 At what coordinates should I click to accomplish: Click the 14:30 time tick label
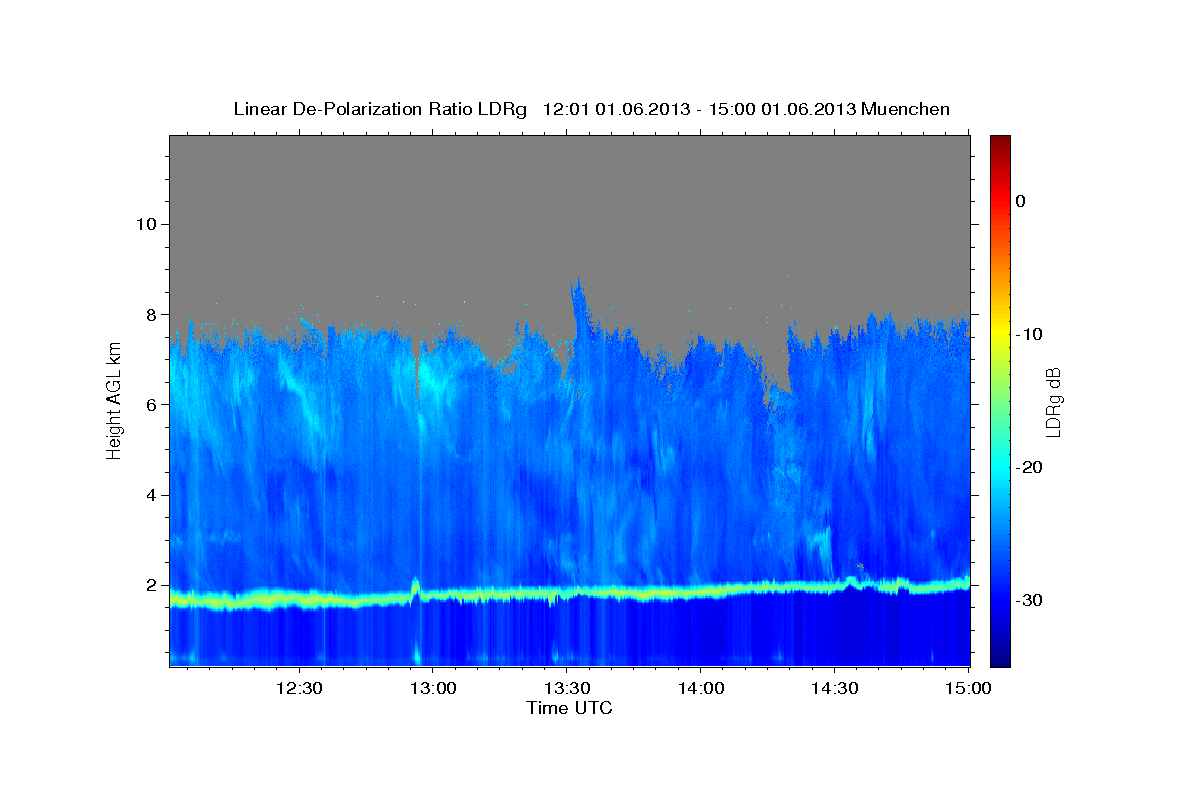click(x=834, y=688)
